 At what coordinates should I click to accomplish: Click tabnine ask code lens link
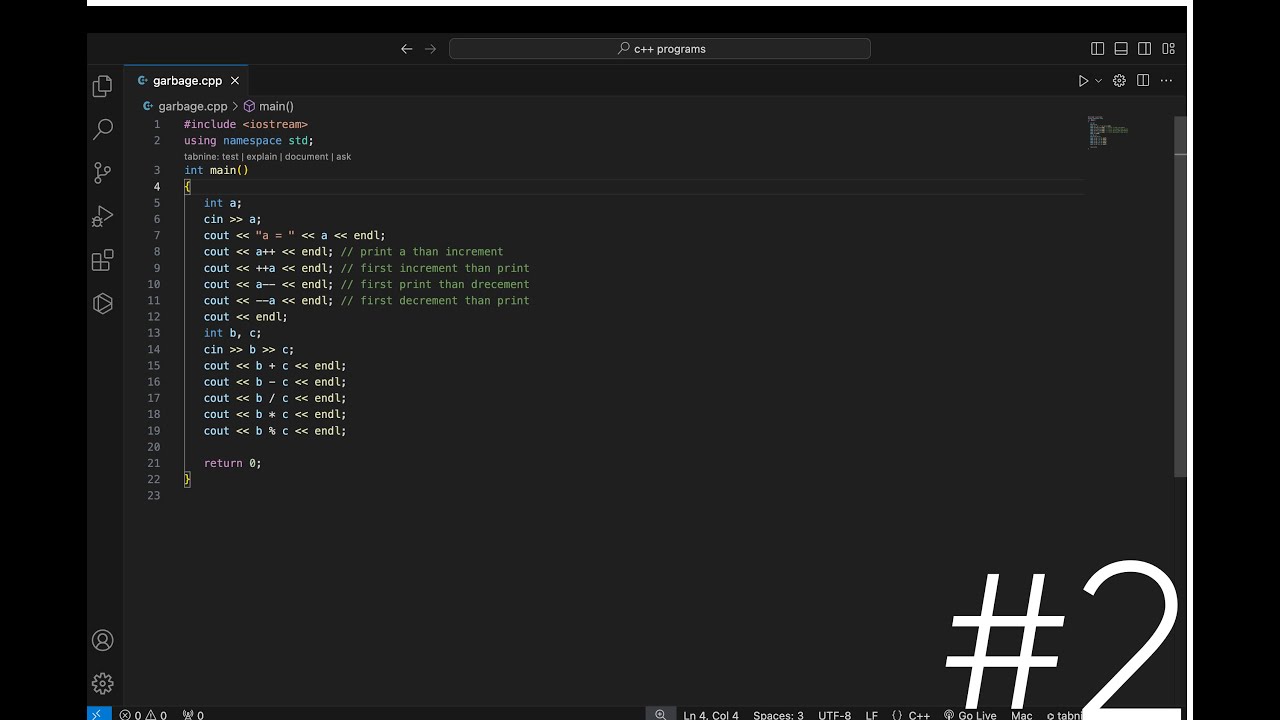pos(343,156)
